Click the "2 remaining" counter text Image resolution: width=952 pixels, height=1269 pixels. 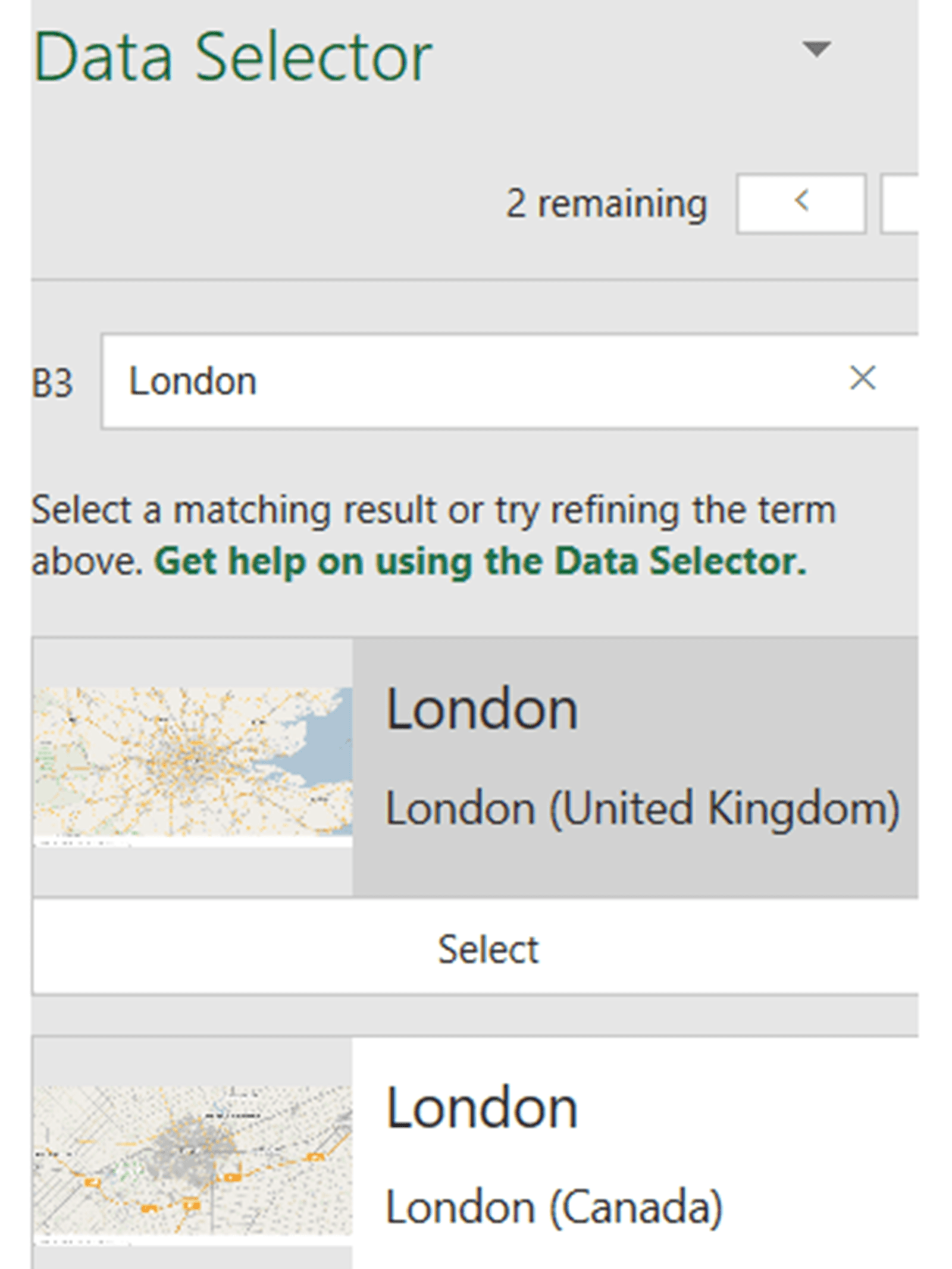pos(606,205)
